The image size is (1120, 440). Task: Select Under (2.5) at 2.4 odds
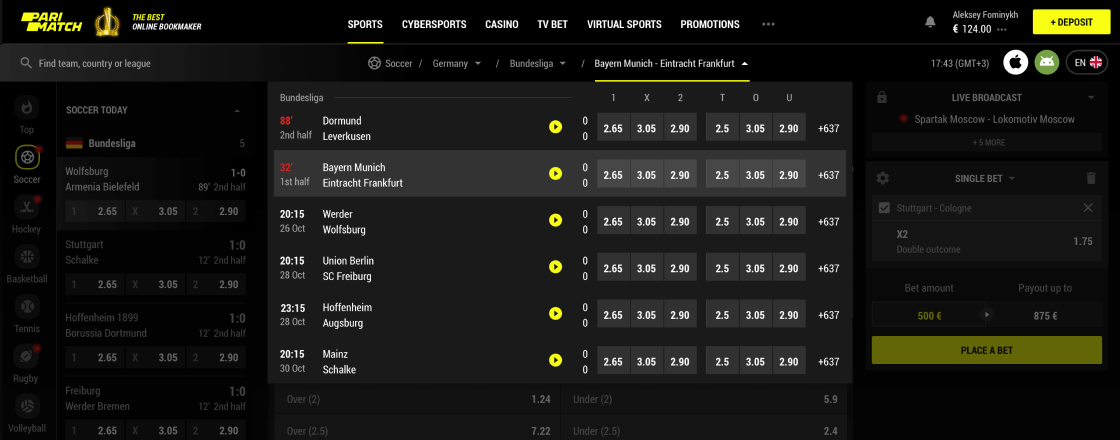point(704,430)
